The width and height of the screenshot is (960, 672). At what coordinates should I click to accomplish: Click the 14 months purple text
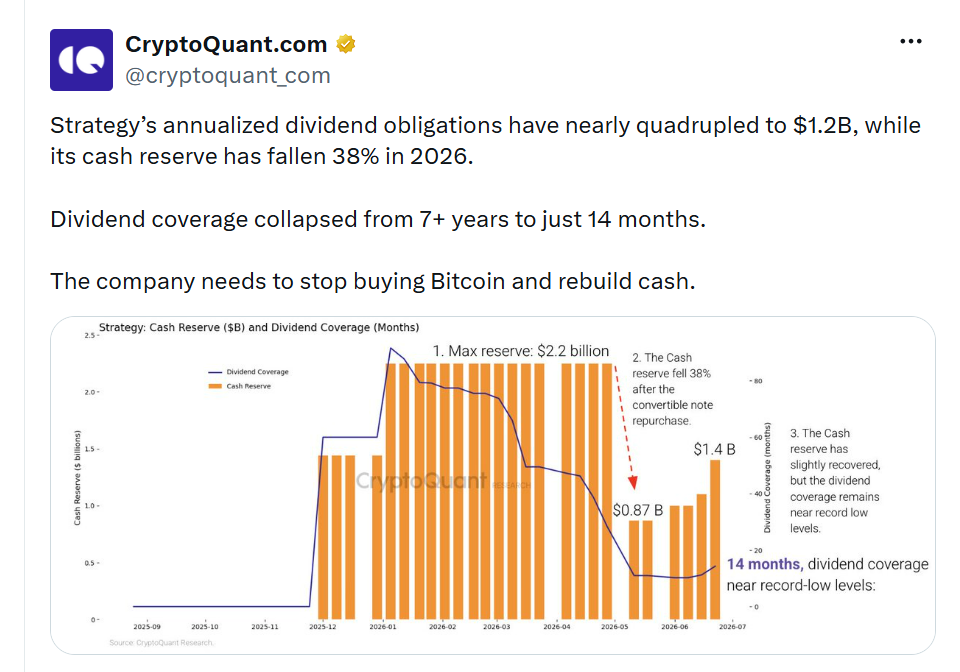click(763, 564)
